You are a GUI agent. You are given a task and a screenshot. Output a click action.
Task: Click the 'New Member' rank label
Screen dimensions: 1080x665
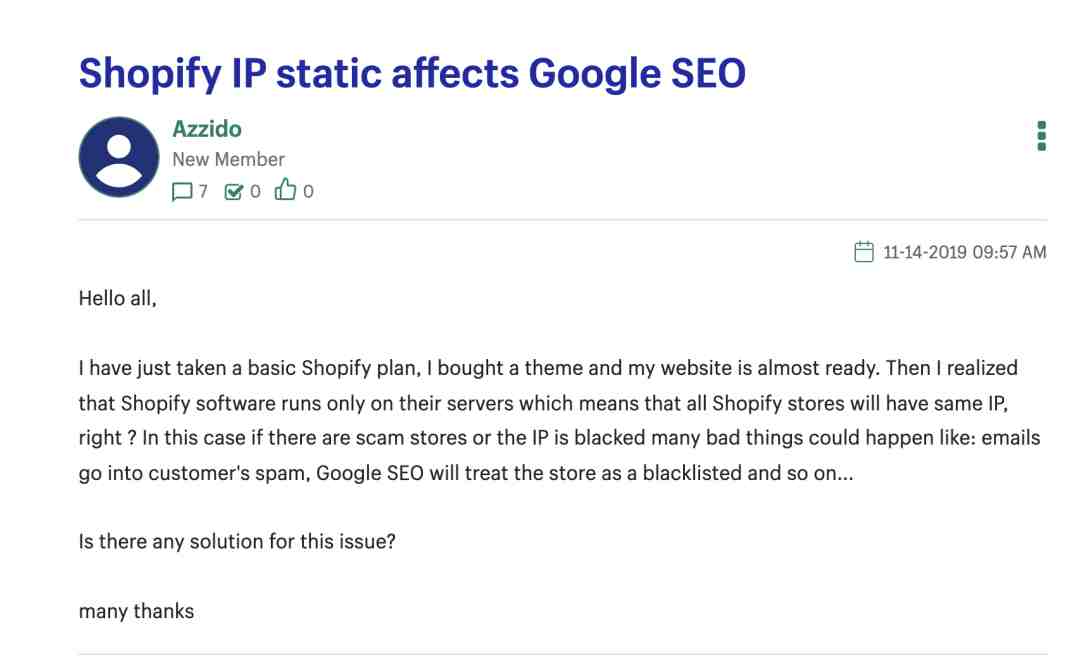tap(228, 159)
